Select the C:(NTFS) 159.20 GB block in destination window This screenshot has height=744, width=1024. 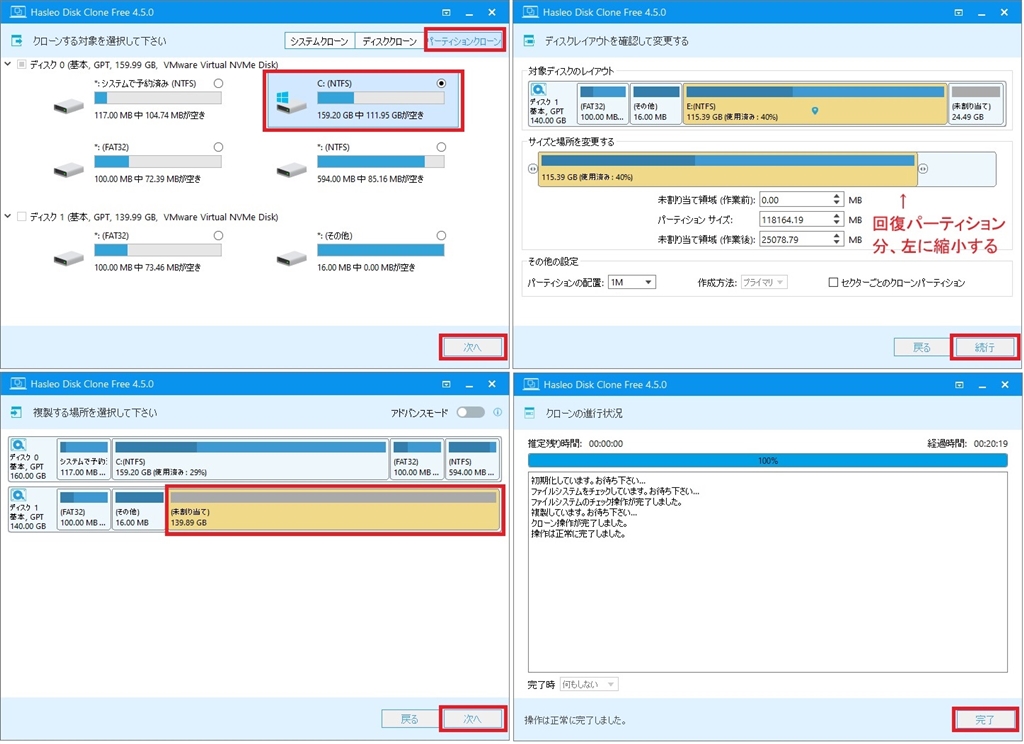pyautogui.click(x=251, y=459)
